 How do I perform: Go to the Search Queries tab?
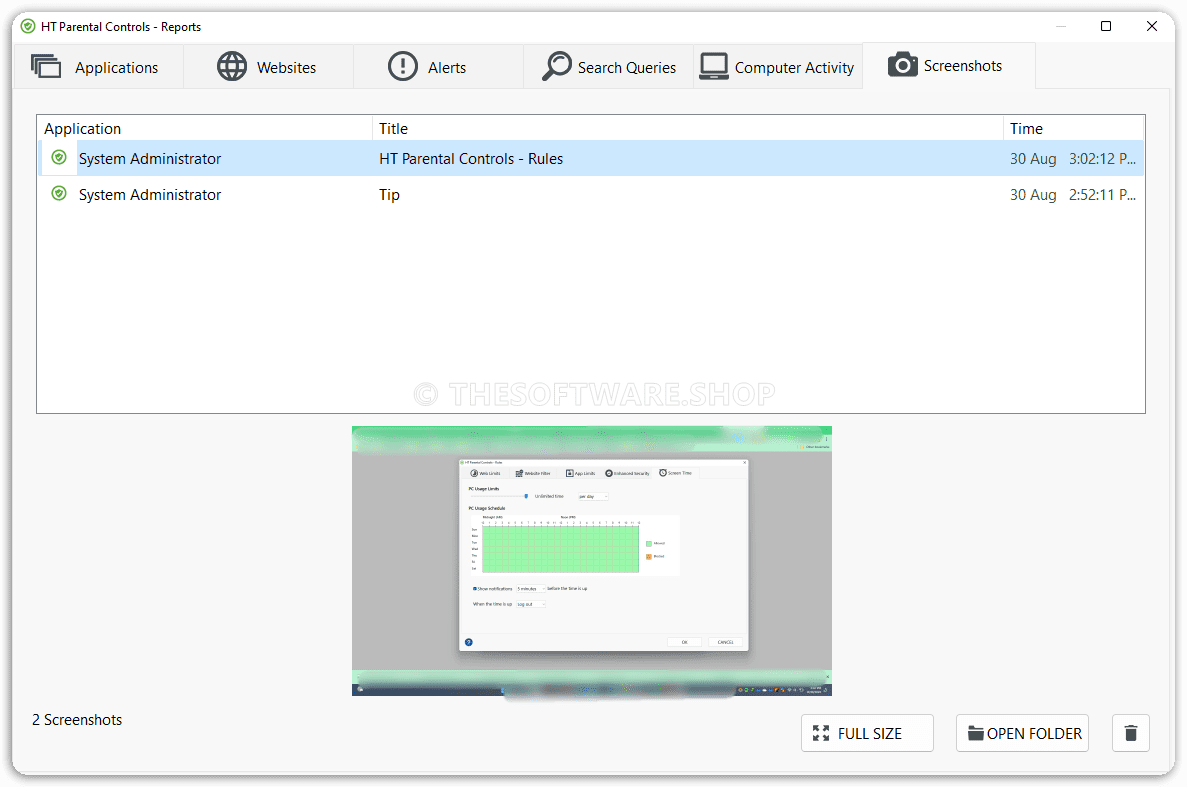coord(609,67)
